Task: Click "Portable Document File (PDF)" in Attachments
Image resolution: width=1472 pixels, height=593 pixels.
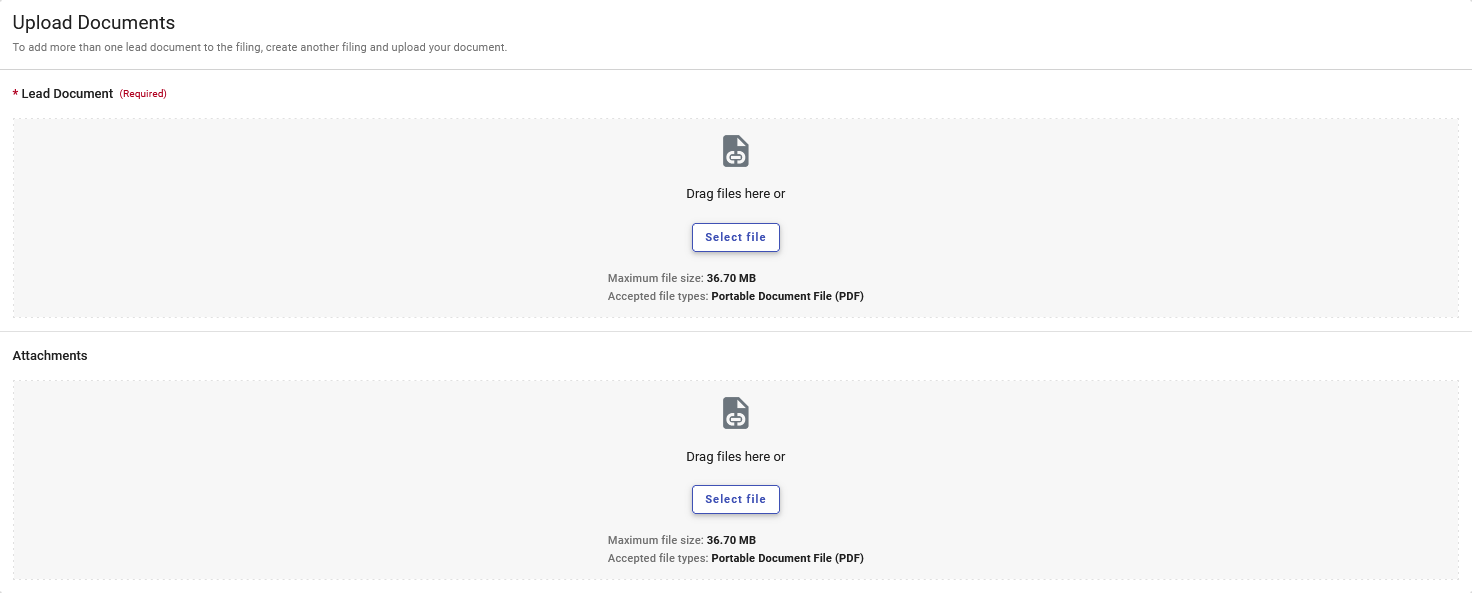Action: click(x=787, y=558)
